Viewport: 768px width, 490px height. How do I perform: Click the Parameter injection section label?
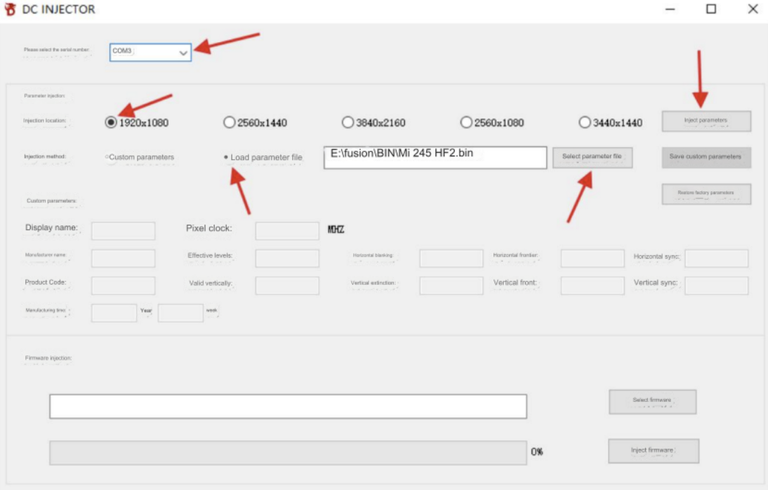44,96
